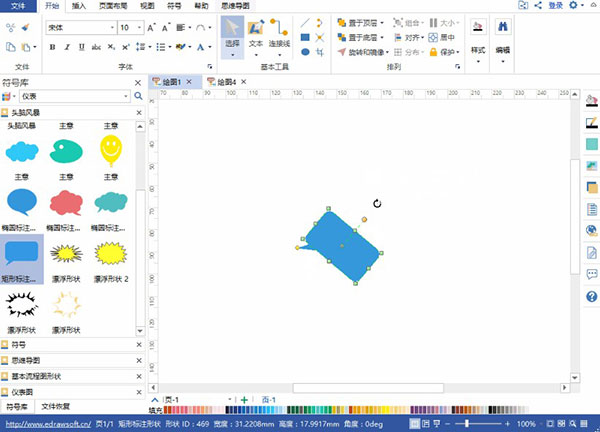Search the symbol library magnifier icon
Image resolution: width=600 pixels, height=432 pixels.
click(139, 96)
